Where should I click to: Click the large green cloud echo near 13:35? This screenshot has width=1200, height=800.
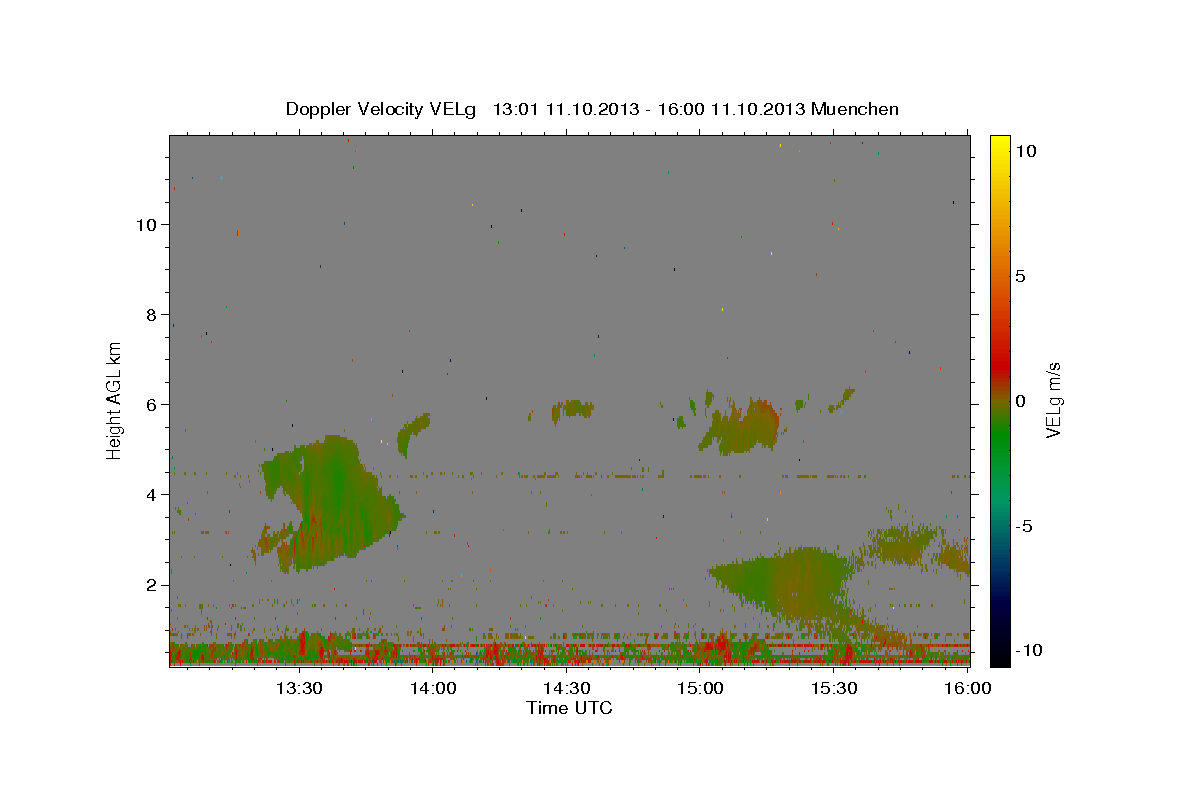click(330, 503)
